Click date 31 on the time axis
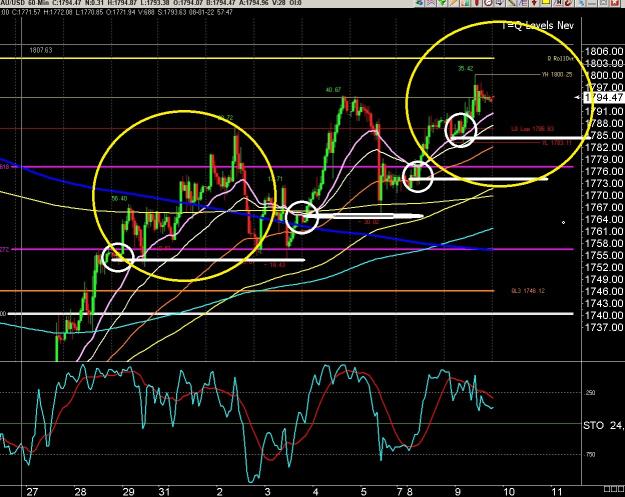Image resolution: width=625 pixels, height=497 pixels. pyautogui.click(x=164, y=491)
